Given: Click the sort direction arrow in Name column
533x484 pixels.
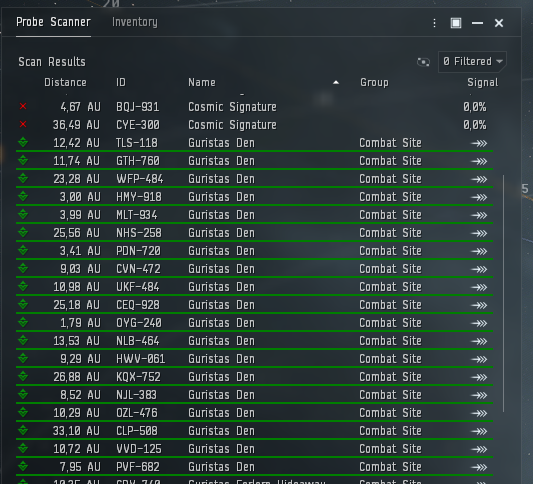Looking at the screenshot, I should tap(336, 82).
